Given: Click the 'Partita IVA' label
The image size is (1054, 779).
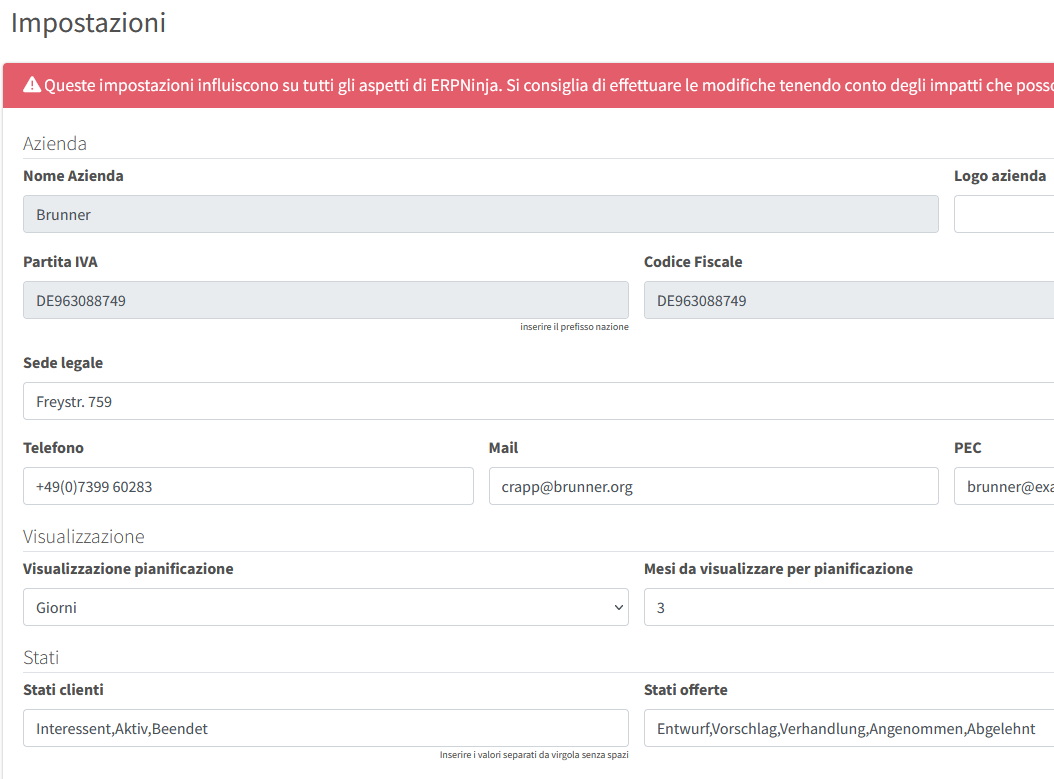Looking at the screenshot, I should [60, 262].
